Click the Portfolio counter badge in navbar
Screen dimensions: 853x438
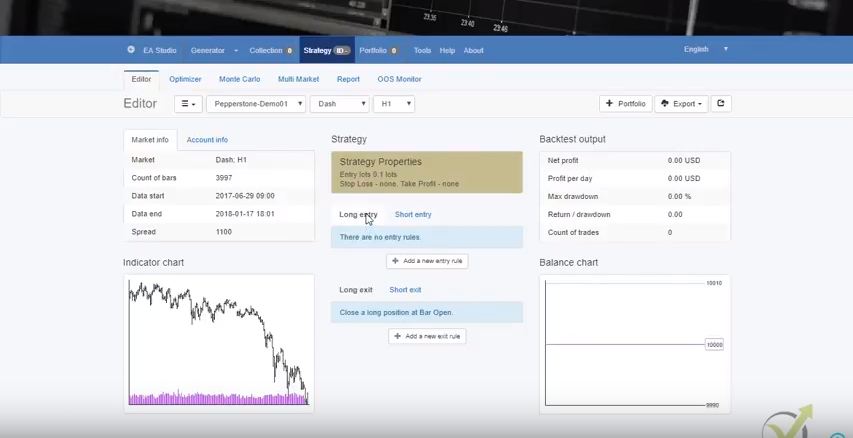[x=394, y=50]
